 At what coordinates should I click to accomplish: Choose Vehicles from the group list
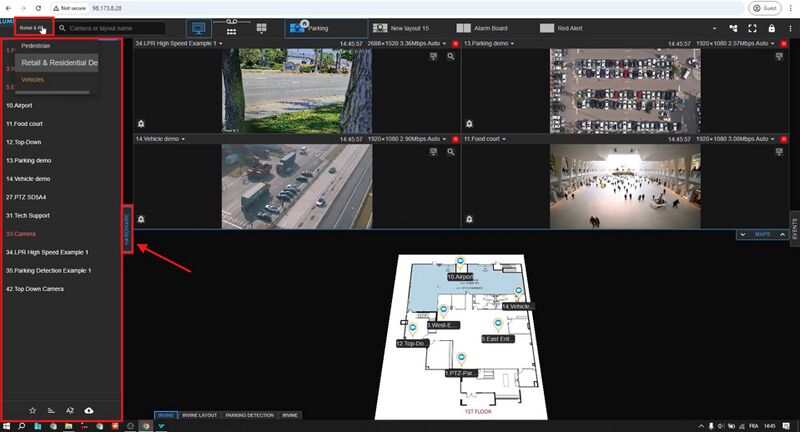(33, 79)
